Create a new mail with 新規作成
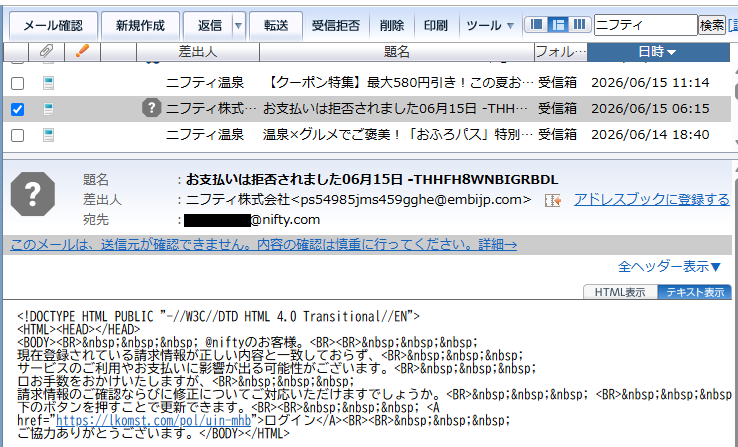 point(140,25)
